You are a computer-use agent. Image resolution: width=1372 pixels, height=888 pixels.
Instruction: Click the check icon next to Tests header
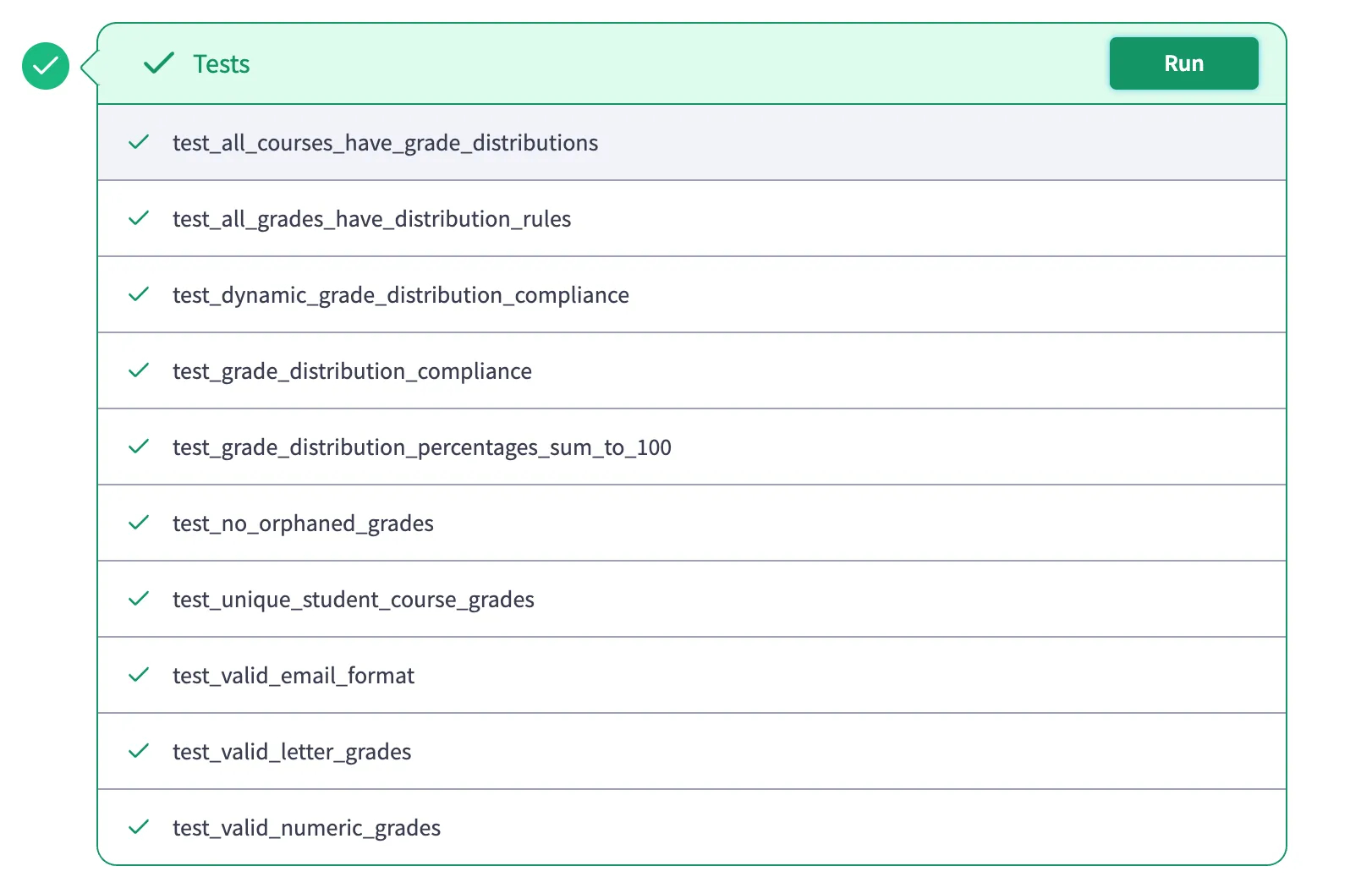(x=158, y=63)
